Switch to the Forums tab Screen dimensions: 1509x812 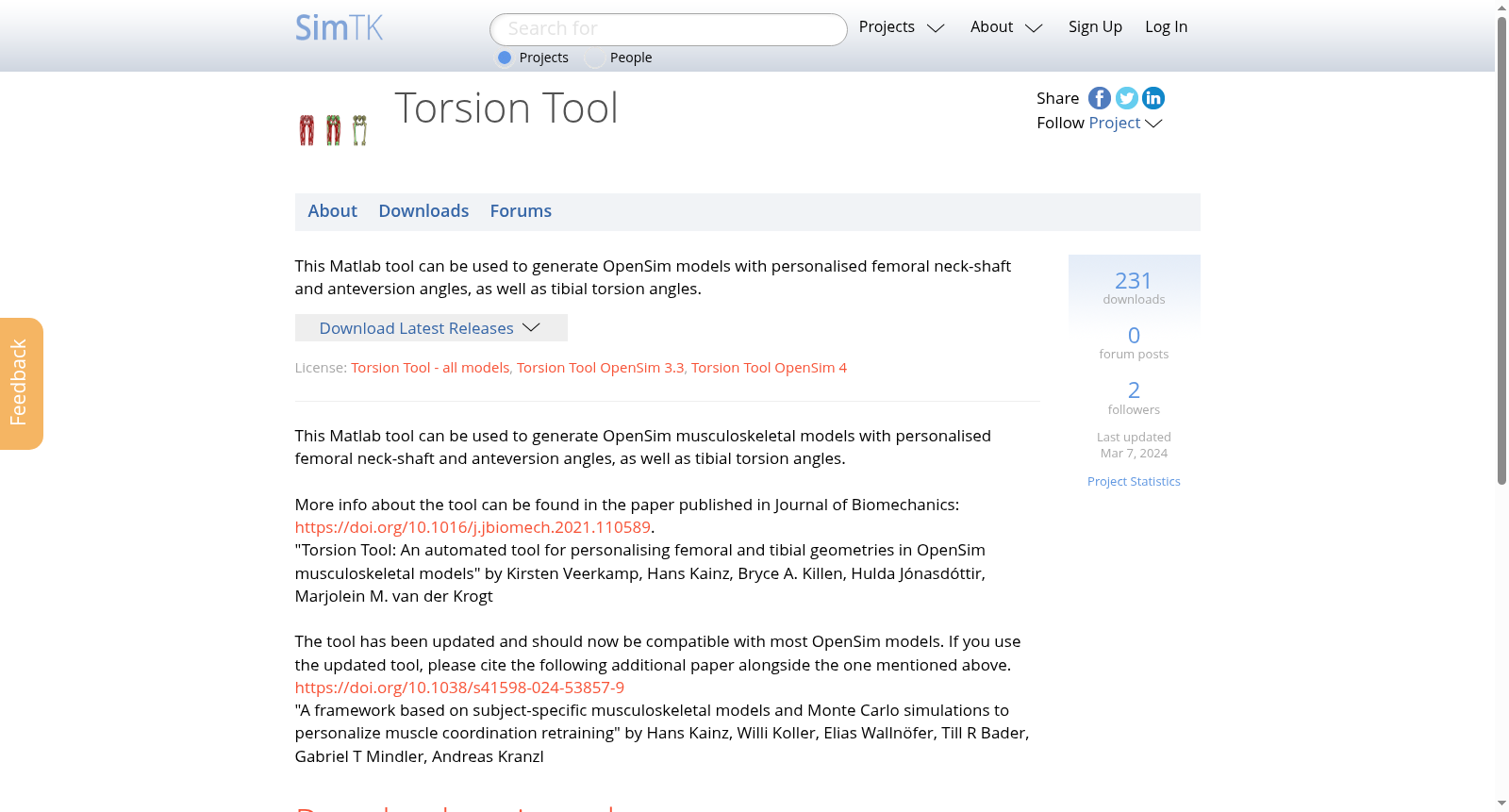(521, 211)
